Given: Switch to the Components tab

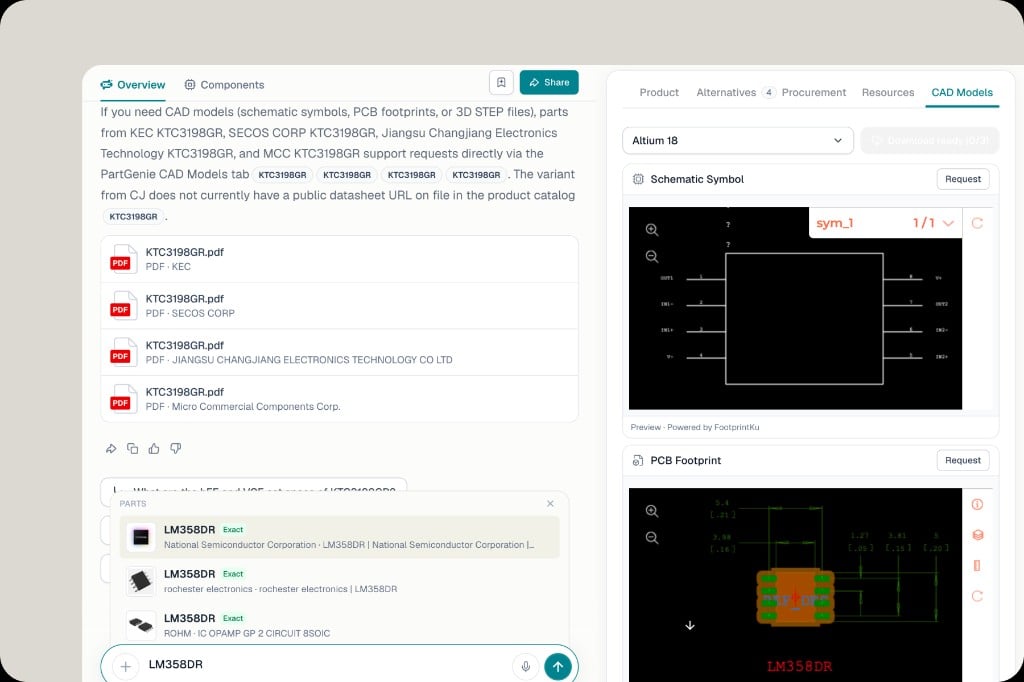Looking at the screenshot, I should pyautogui.click(x=224, y=85).
